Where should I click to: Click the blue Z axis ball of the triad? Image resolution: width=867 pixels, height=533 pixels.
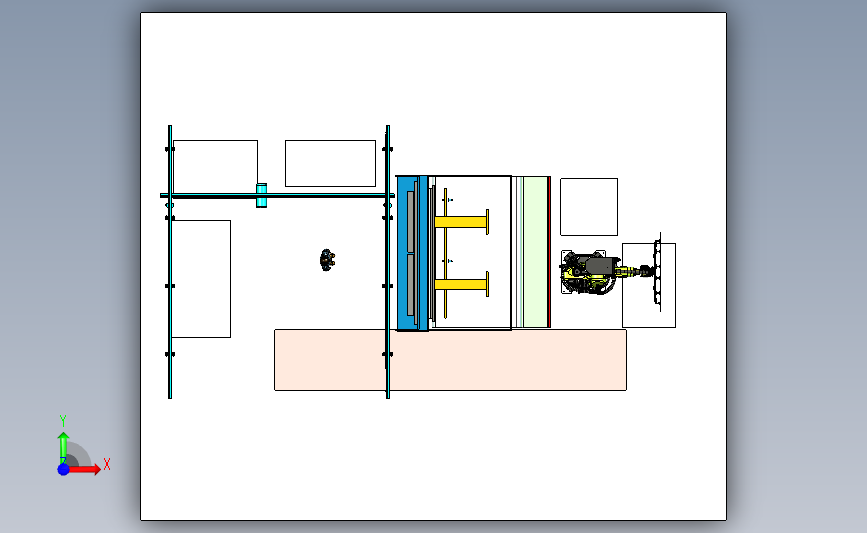(63, 469)
